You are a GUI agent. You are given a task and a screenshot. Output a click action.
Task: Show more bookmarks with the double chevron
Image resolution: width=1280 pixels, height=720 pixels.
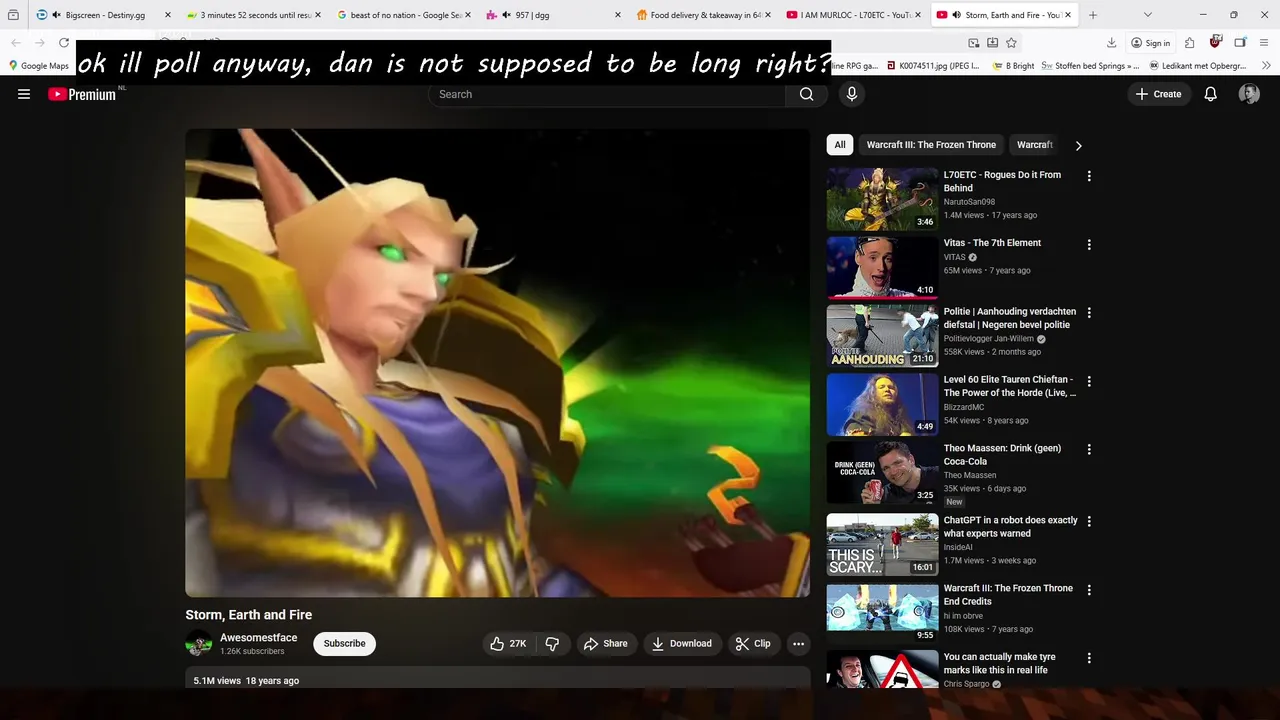[1266, 66]
